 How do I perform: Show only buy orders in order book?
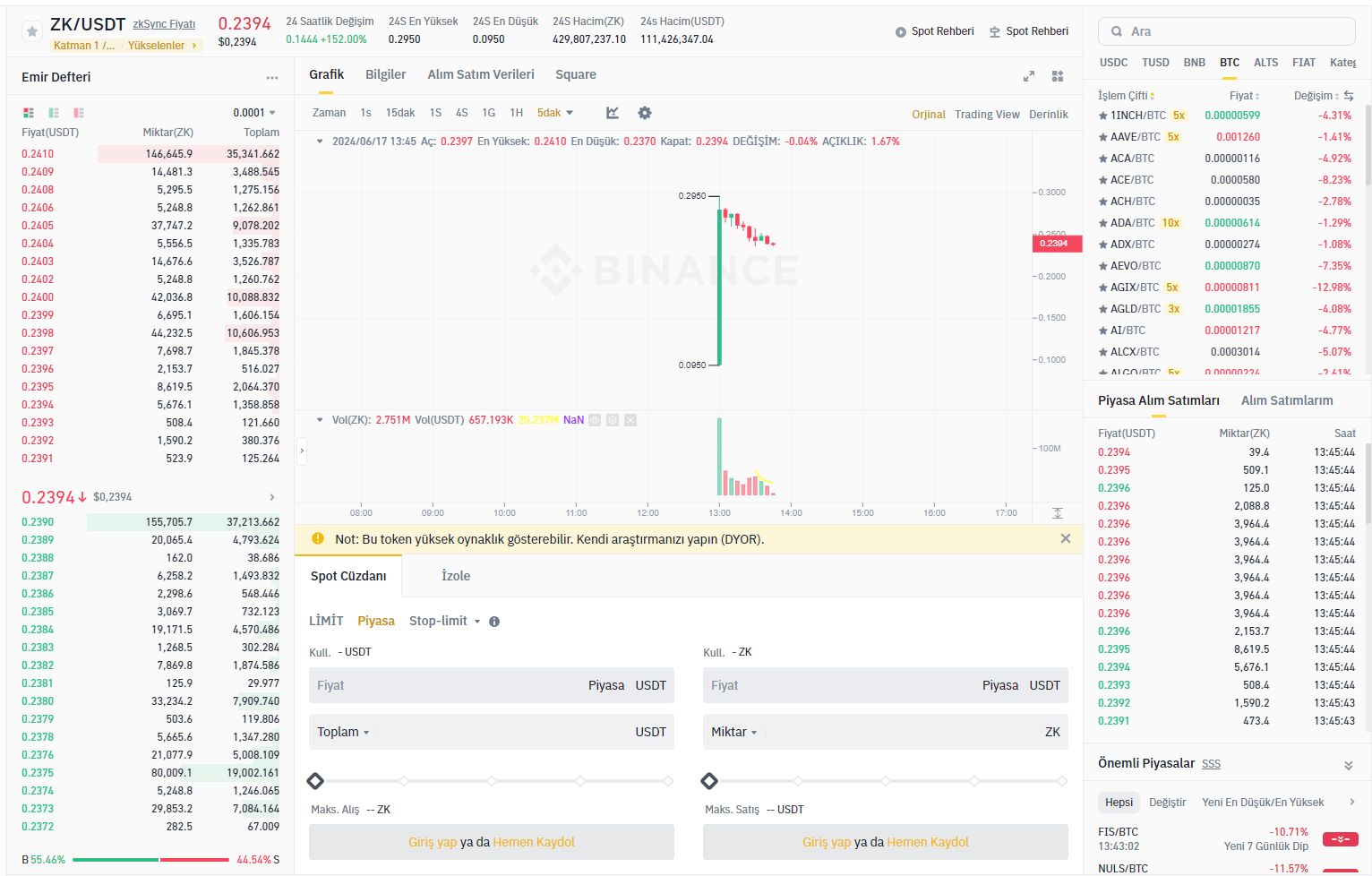pyautogui.click(x=54, y=113)
